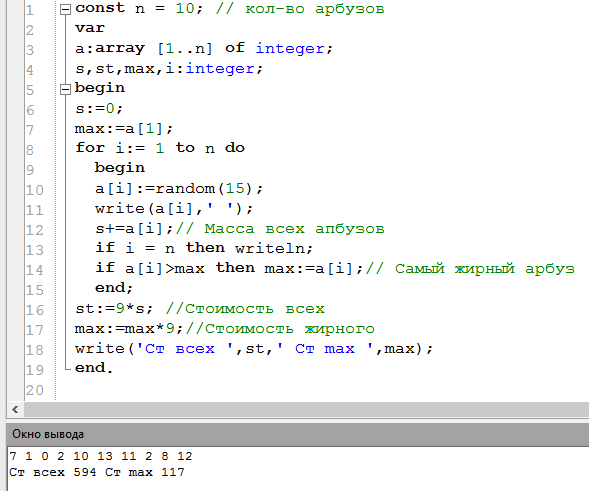
Task: Click the number 15 inside random(15)
Action: coord(235,188)
